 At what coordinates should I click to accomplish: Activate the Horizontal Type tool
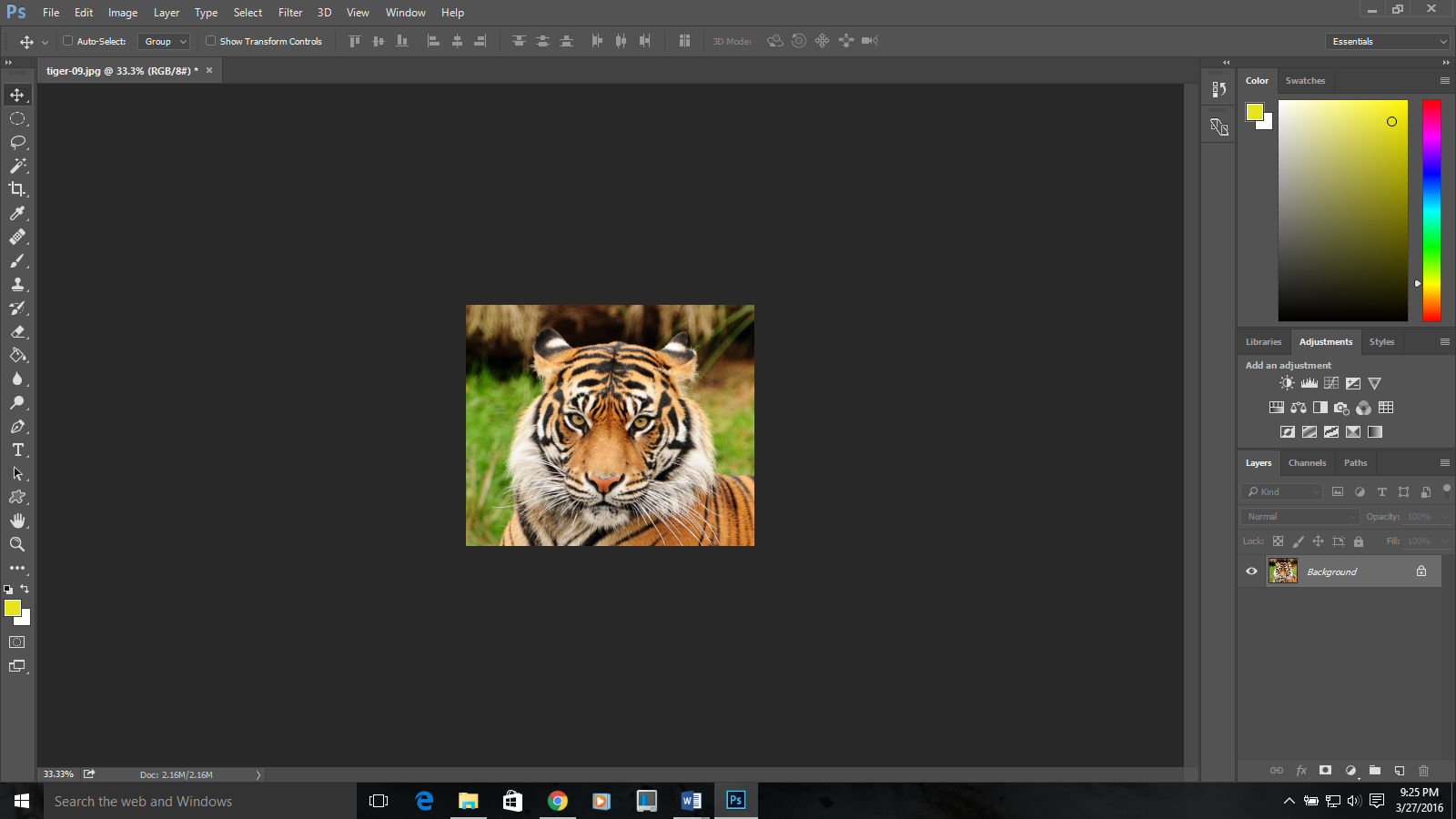18,450
